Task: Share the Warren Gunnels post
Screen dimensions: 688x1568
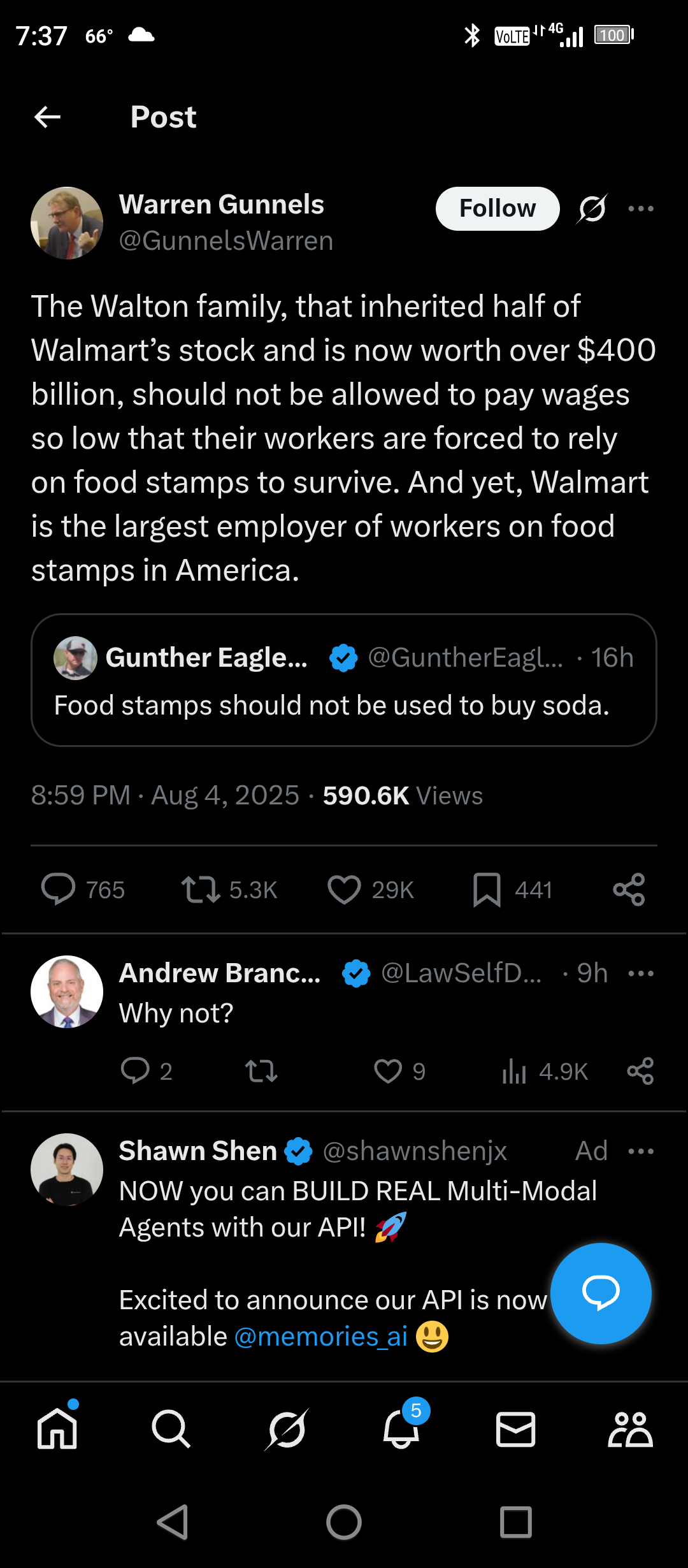Action: point(629,889)
